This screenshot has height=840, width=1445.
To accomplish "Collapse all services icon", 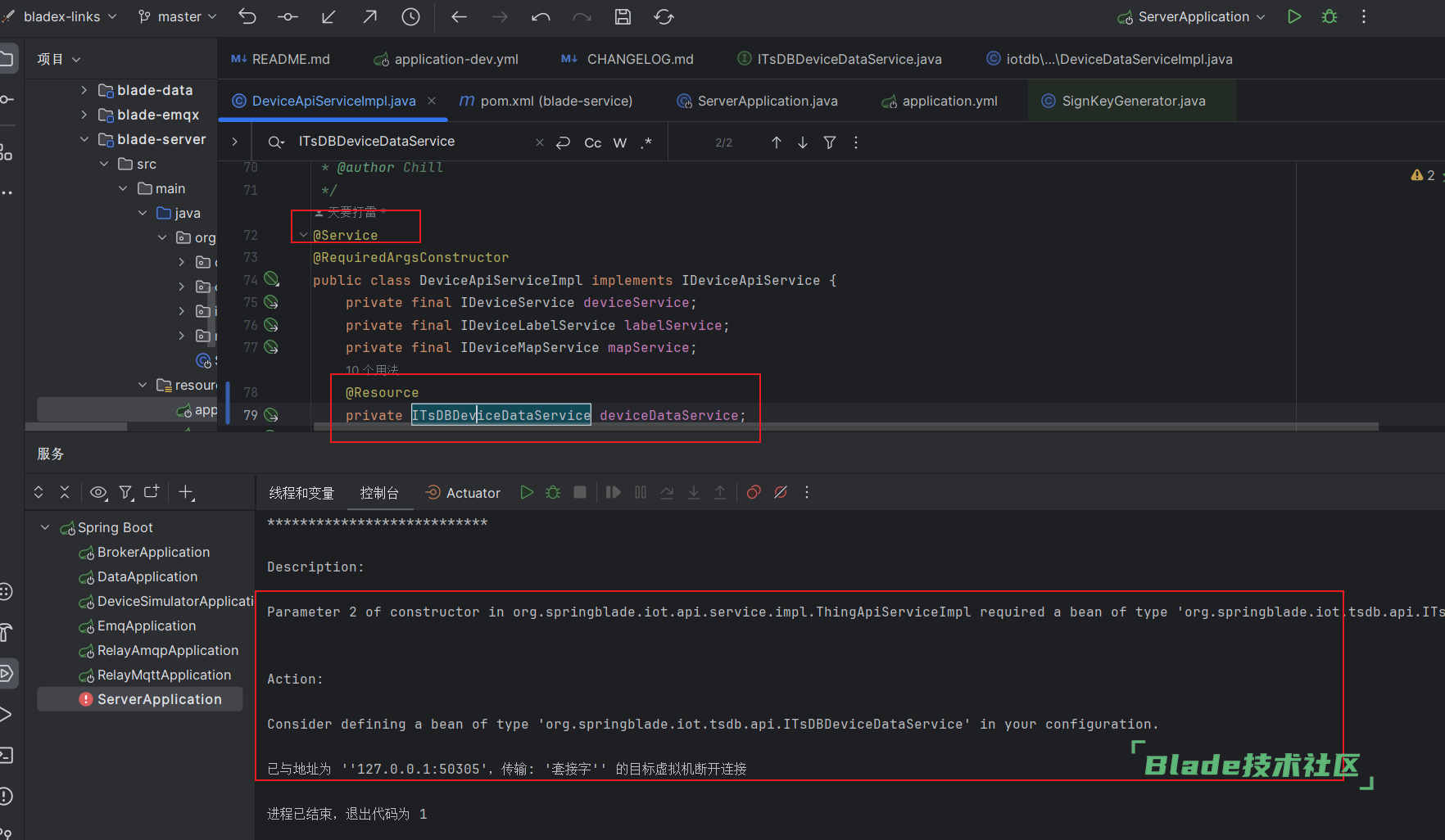I will [x=65, y=492].
